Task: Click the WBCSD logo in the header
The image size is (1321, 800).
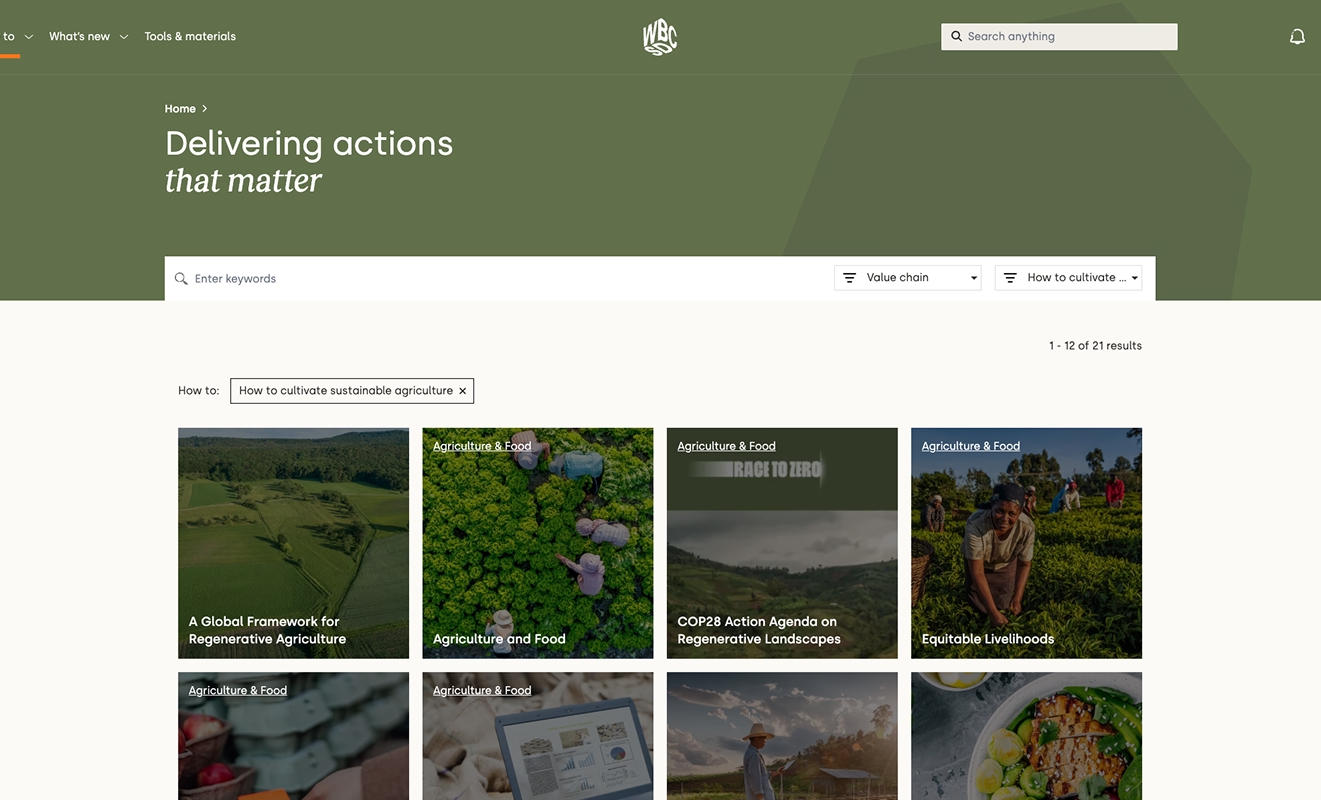Action: [660, 37]
